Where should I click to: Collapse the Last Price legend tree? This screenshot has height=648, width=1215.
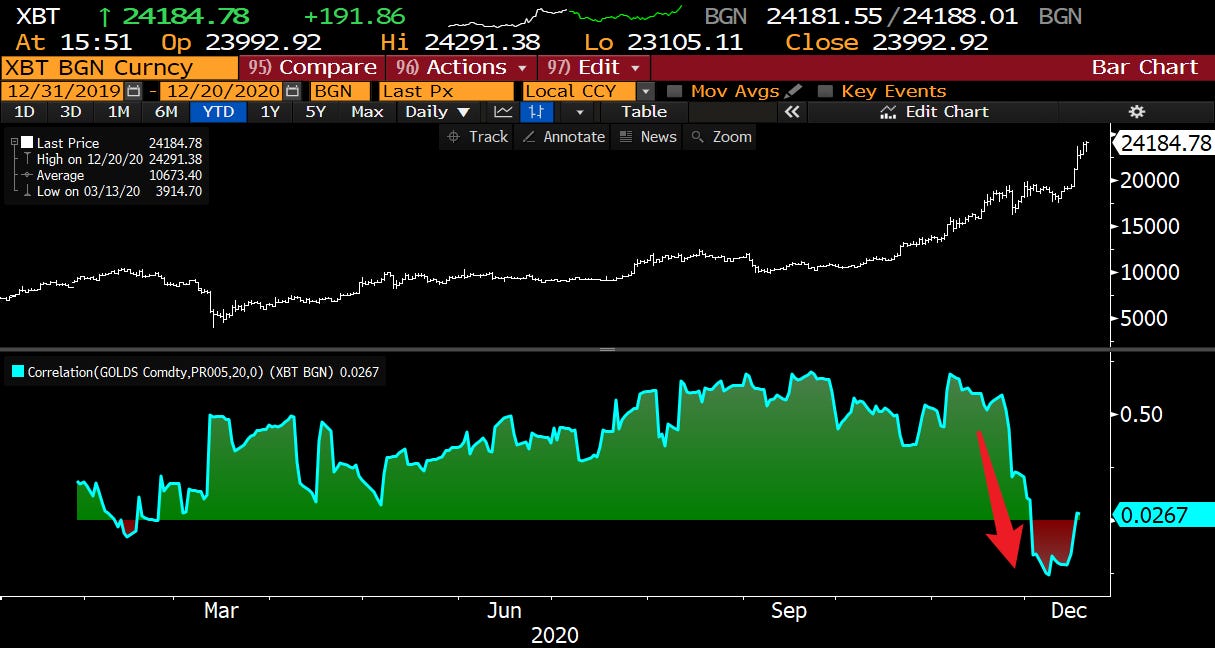[14, 143]
